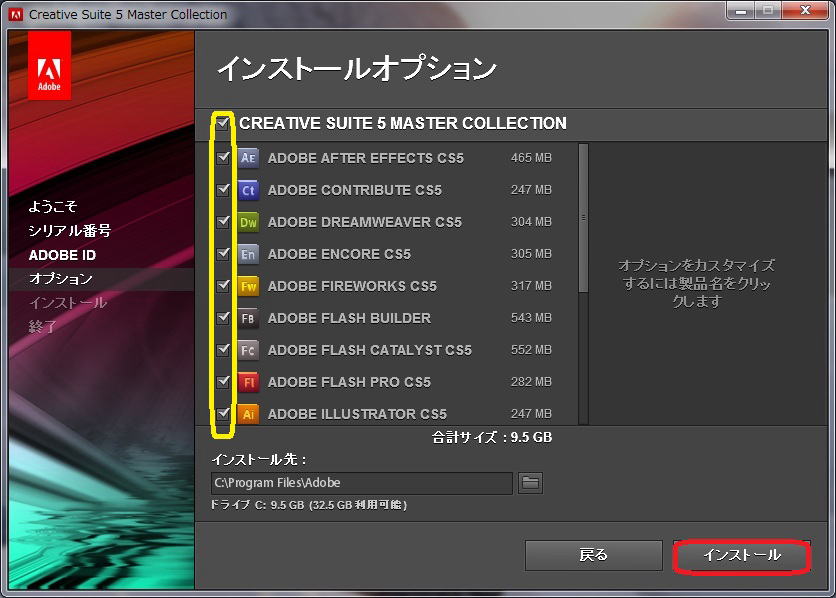Select the ADOBE CONTRIBUTE CS5 product name
Viewport: 836px width, 598px height.
pos(355,190)
